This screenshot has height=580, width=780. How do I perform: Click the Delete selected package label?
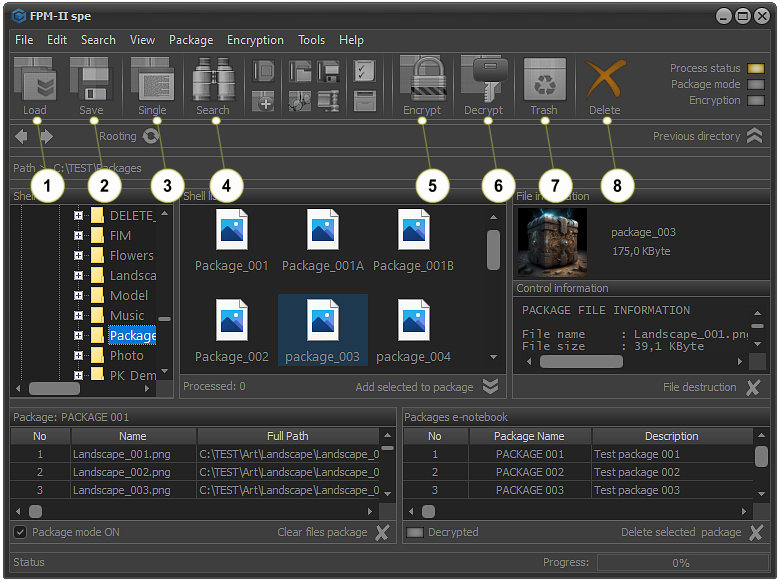pos(681,532)
